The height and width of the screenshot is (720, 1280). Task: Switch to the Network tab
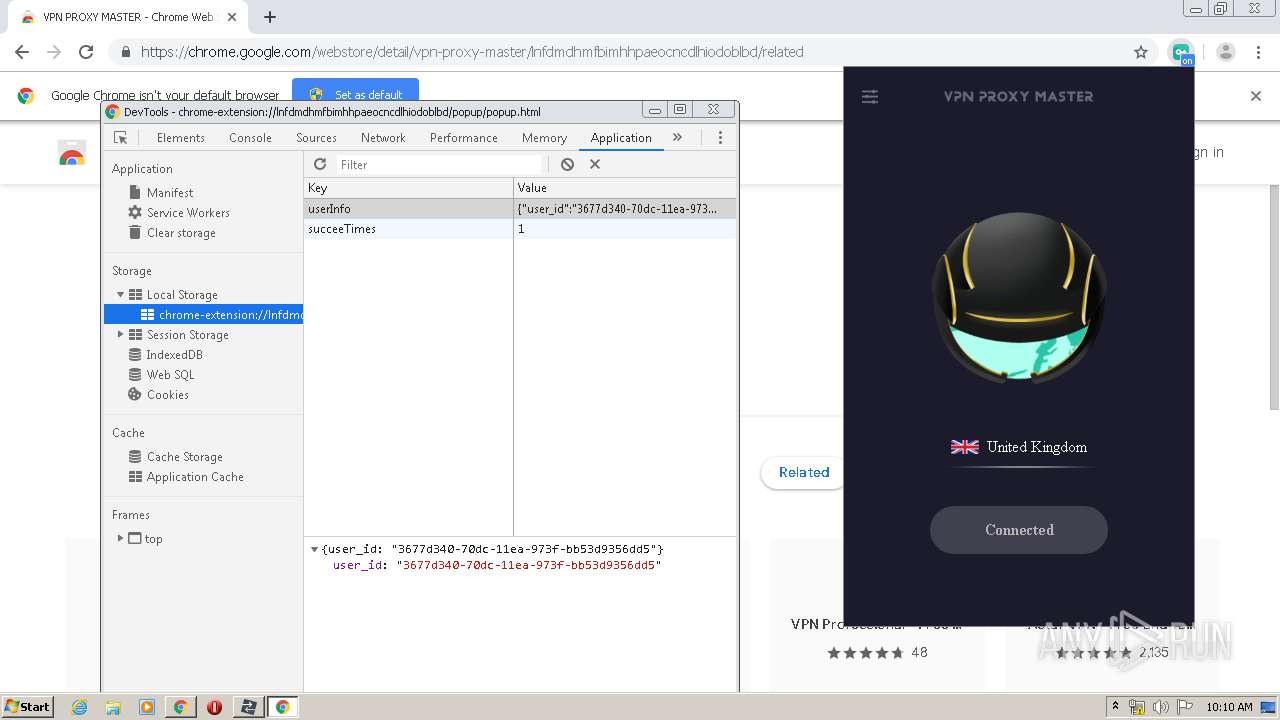[x=383, y=138]
